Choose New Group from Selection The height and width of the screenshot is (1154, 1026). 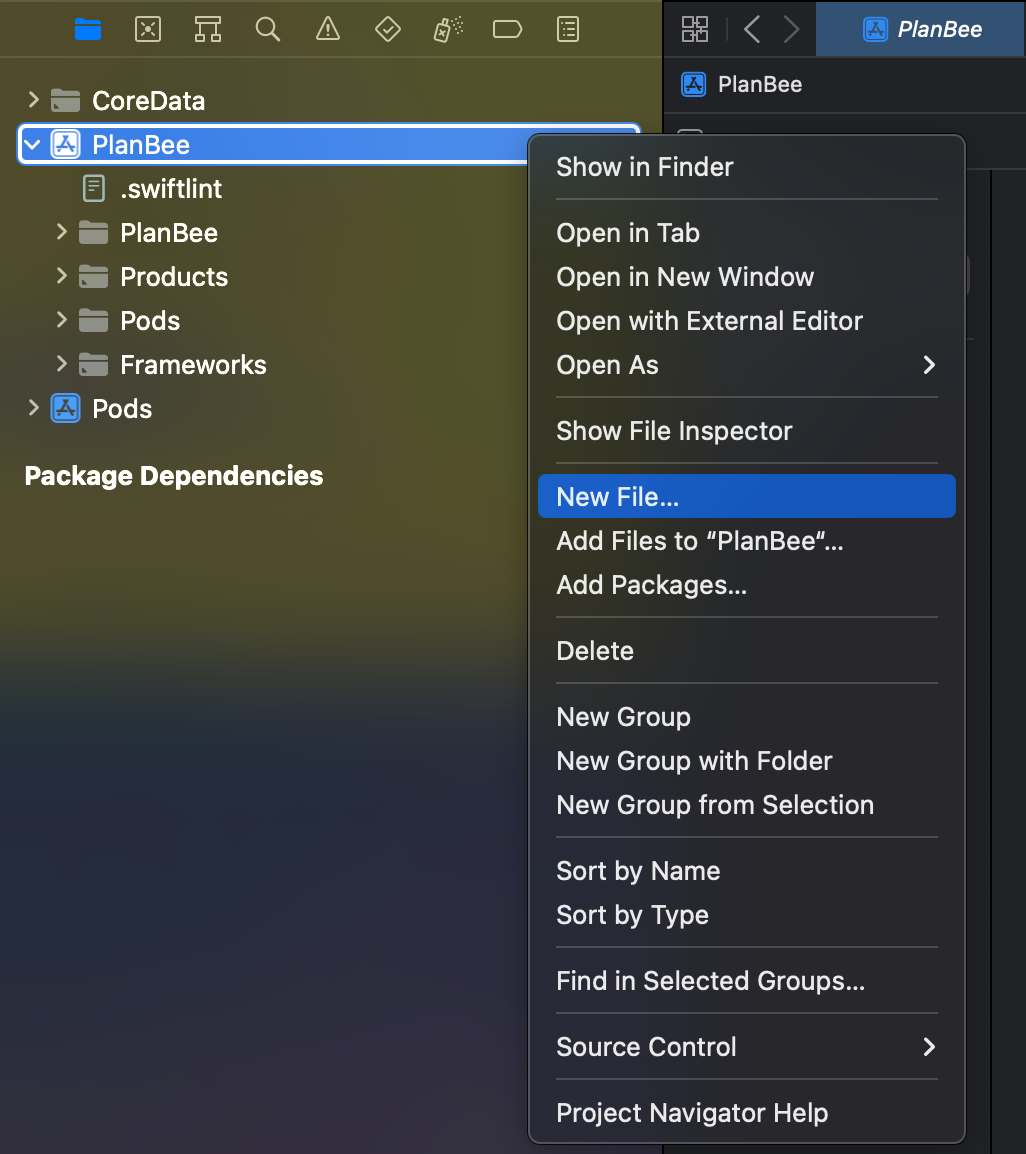click(x=746, y=804)
